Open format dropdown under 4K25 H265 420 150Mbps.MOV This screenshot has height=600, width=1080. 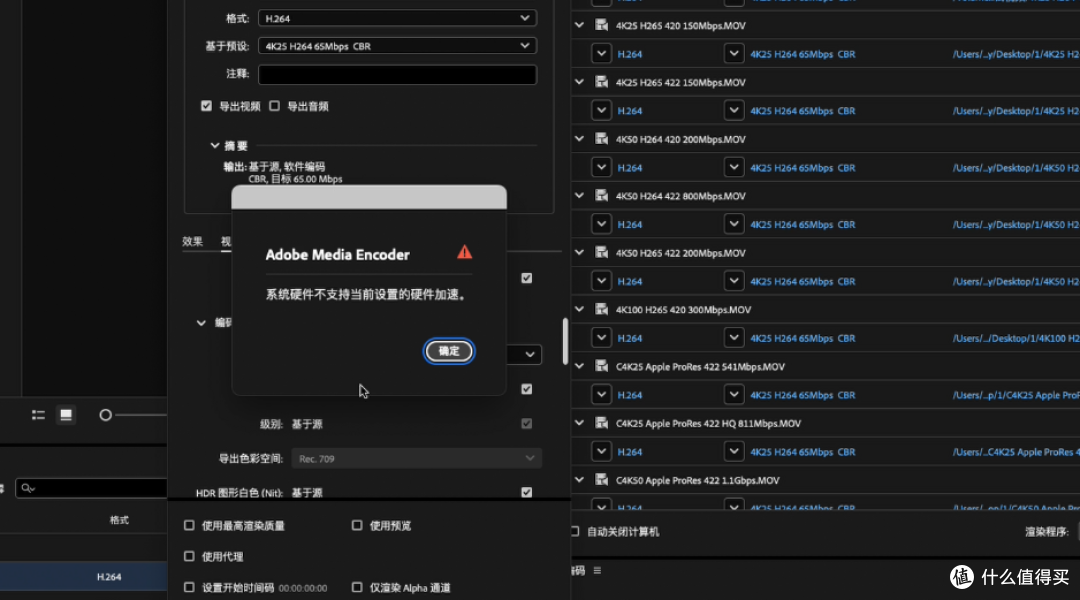point(601,54)
